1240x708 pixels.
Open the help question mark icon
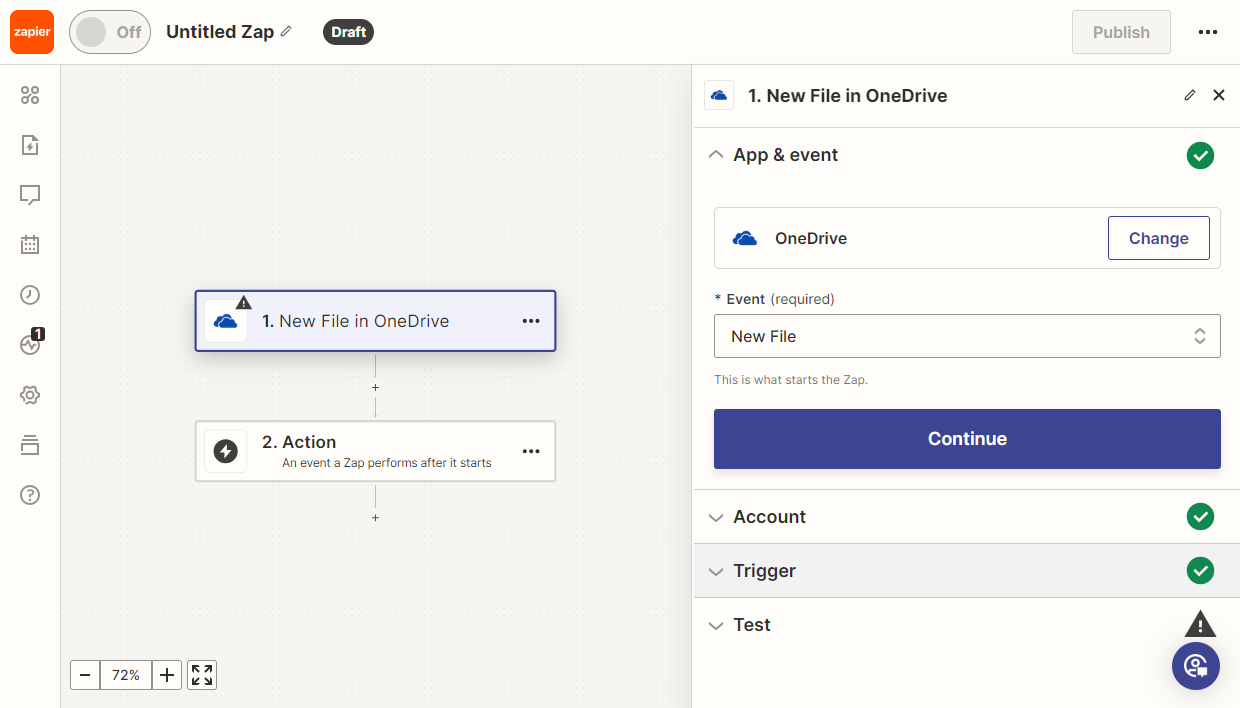[30, 495]
